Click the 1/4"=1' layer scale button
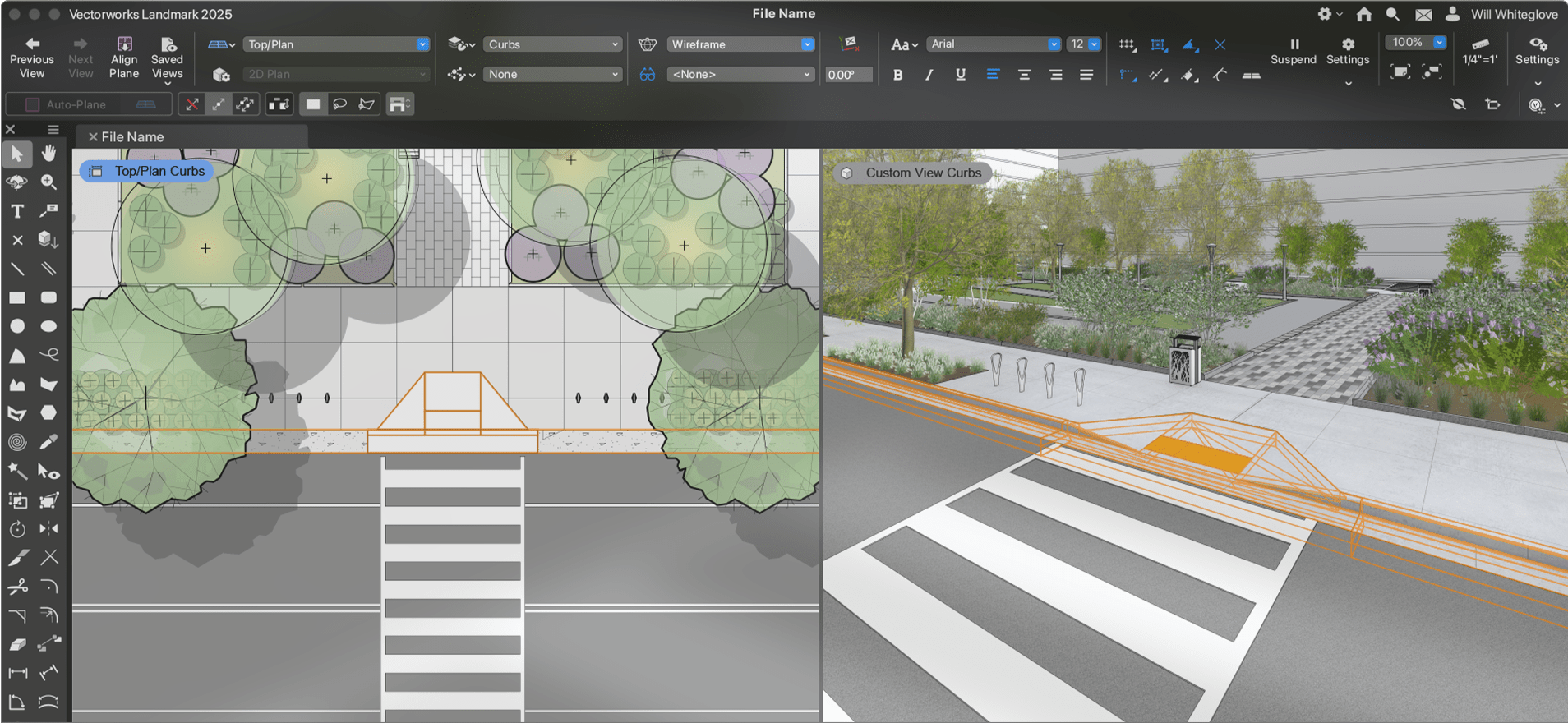Image resolution: width=1568 pixels, height=723 pixels. 1480,52
